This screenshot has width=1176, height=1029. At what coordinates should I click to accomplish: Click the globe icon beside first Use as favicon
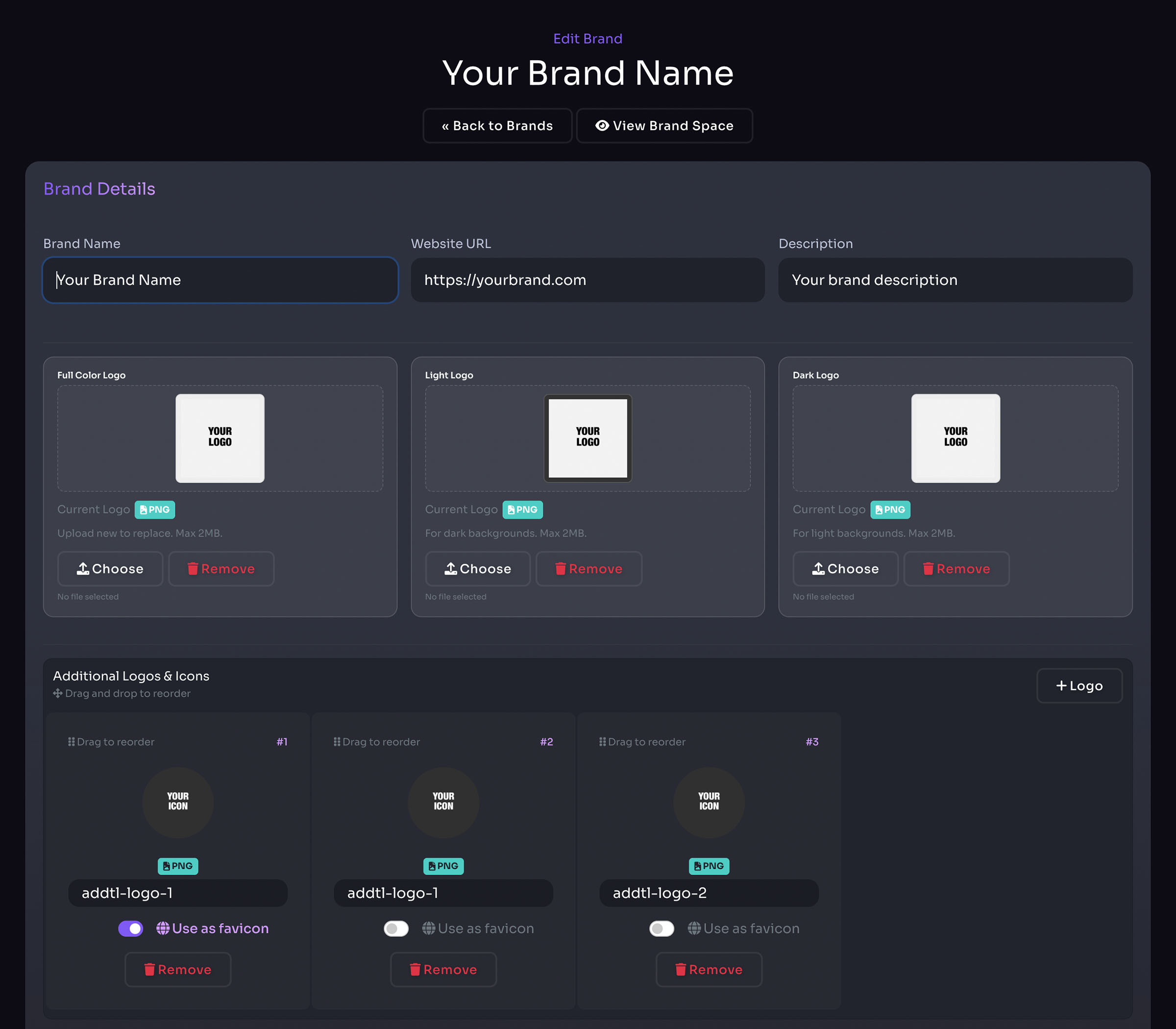(164, 928)
